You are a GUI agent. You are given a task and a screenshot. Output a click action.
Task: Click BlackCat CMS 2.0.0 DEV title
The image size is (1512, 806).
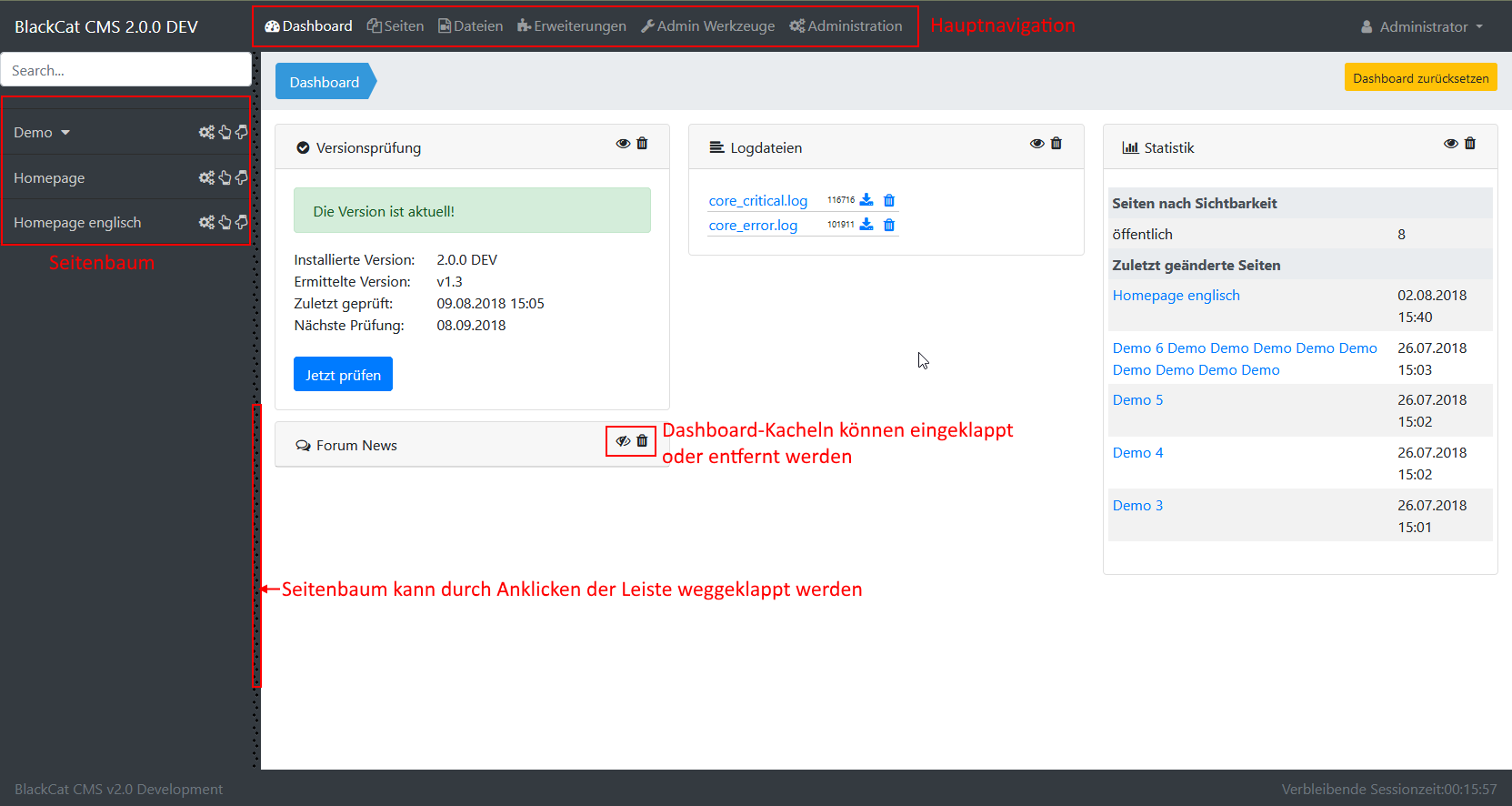pyautogui.click(x=106, y=27)
